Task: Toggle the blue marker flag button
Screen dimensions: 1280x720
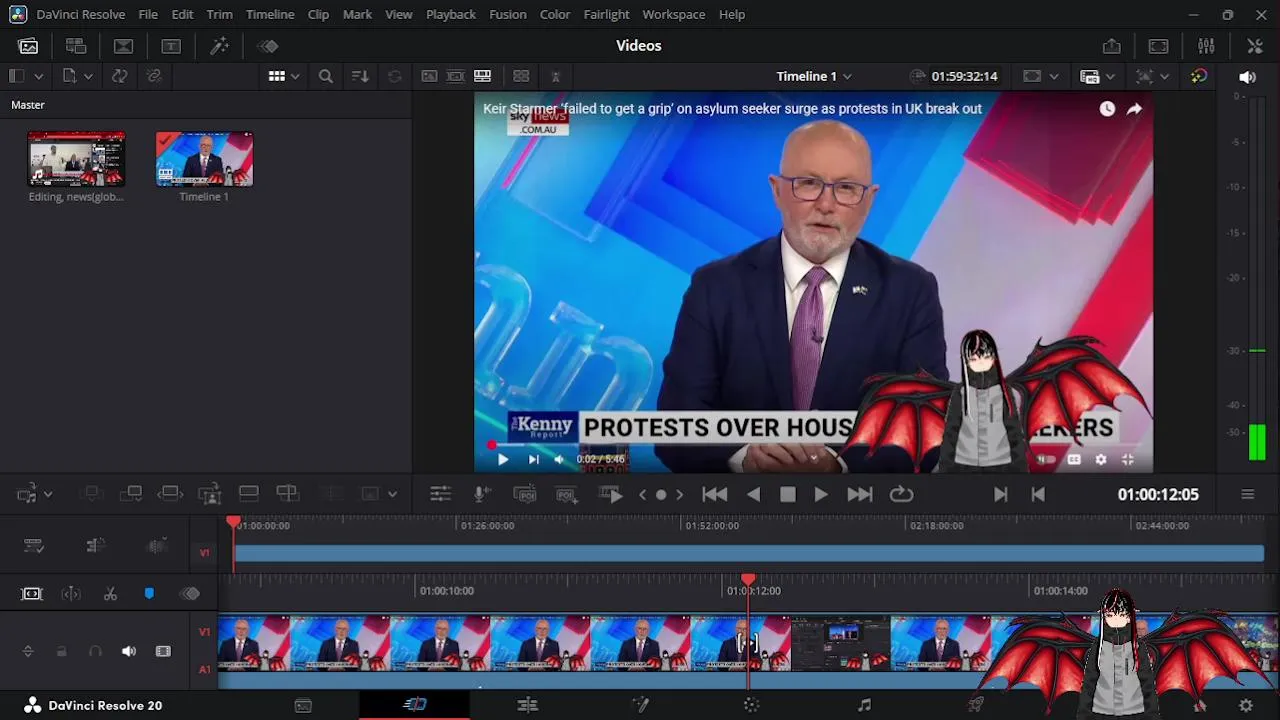Action: click(x=149, y=594)
